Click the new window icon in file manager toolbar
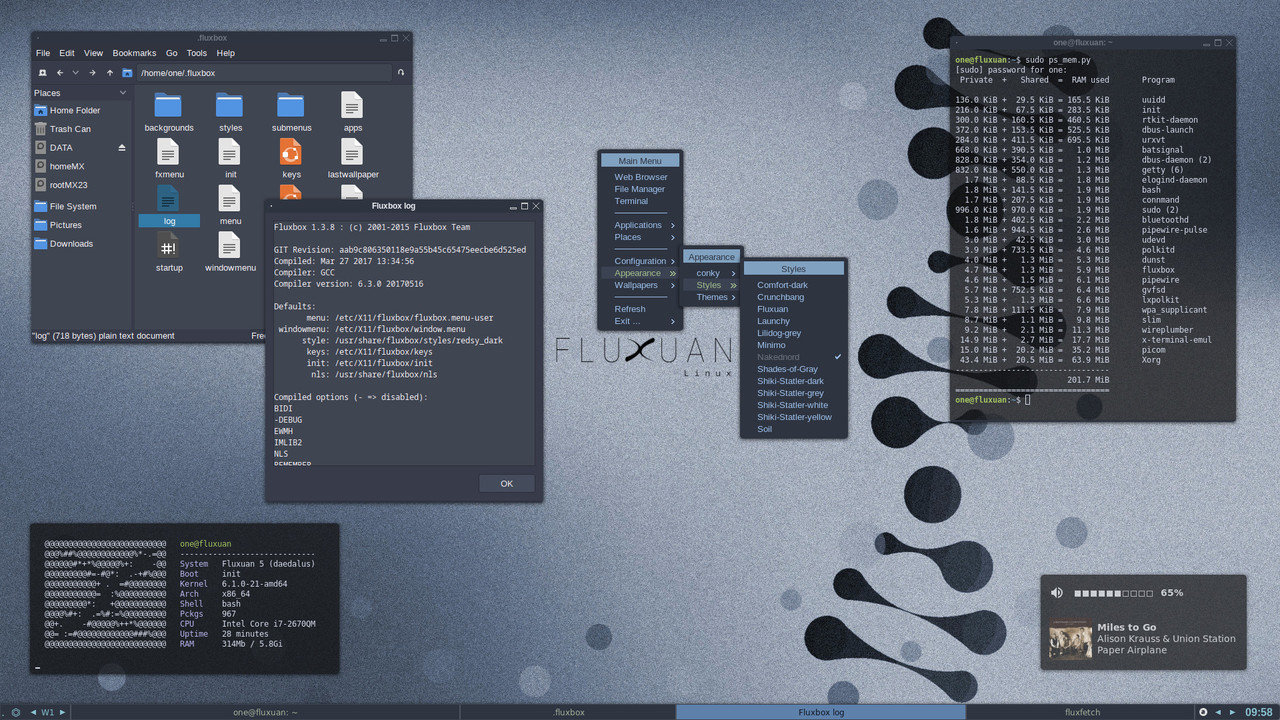 coord(42,73)
